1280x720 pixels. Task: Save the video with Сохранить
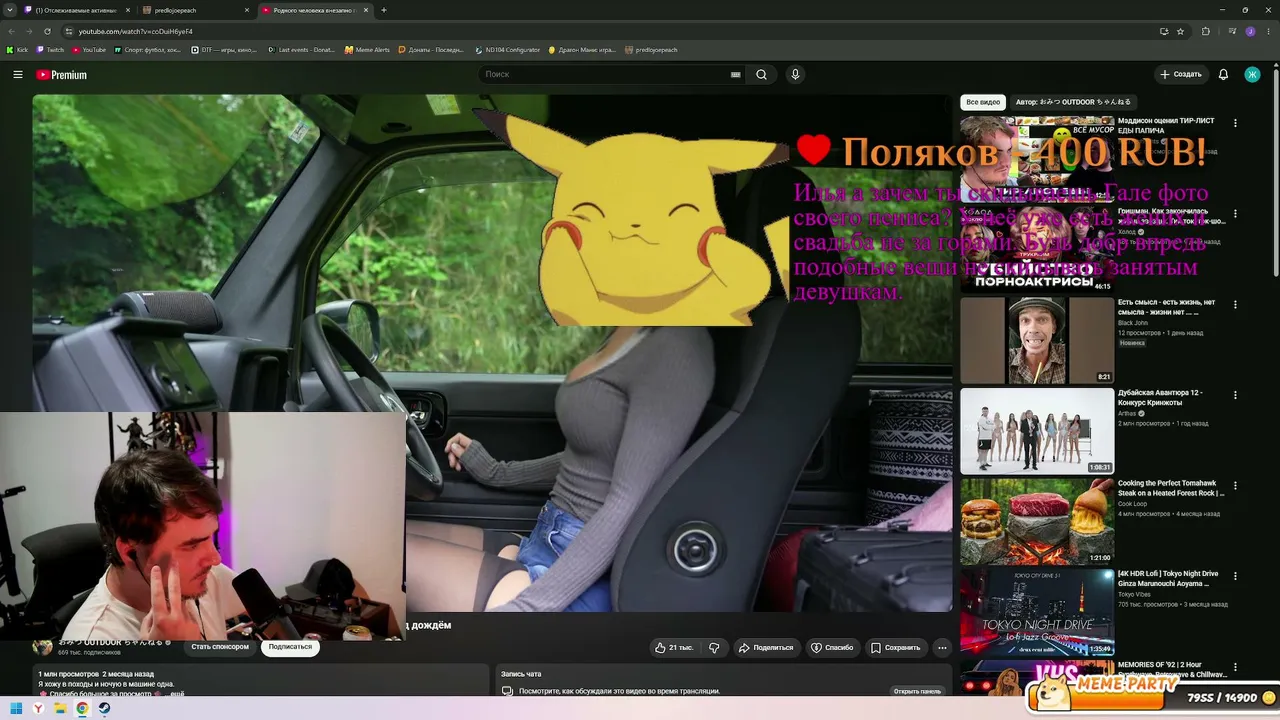895,648
